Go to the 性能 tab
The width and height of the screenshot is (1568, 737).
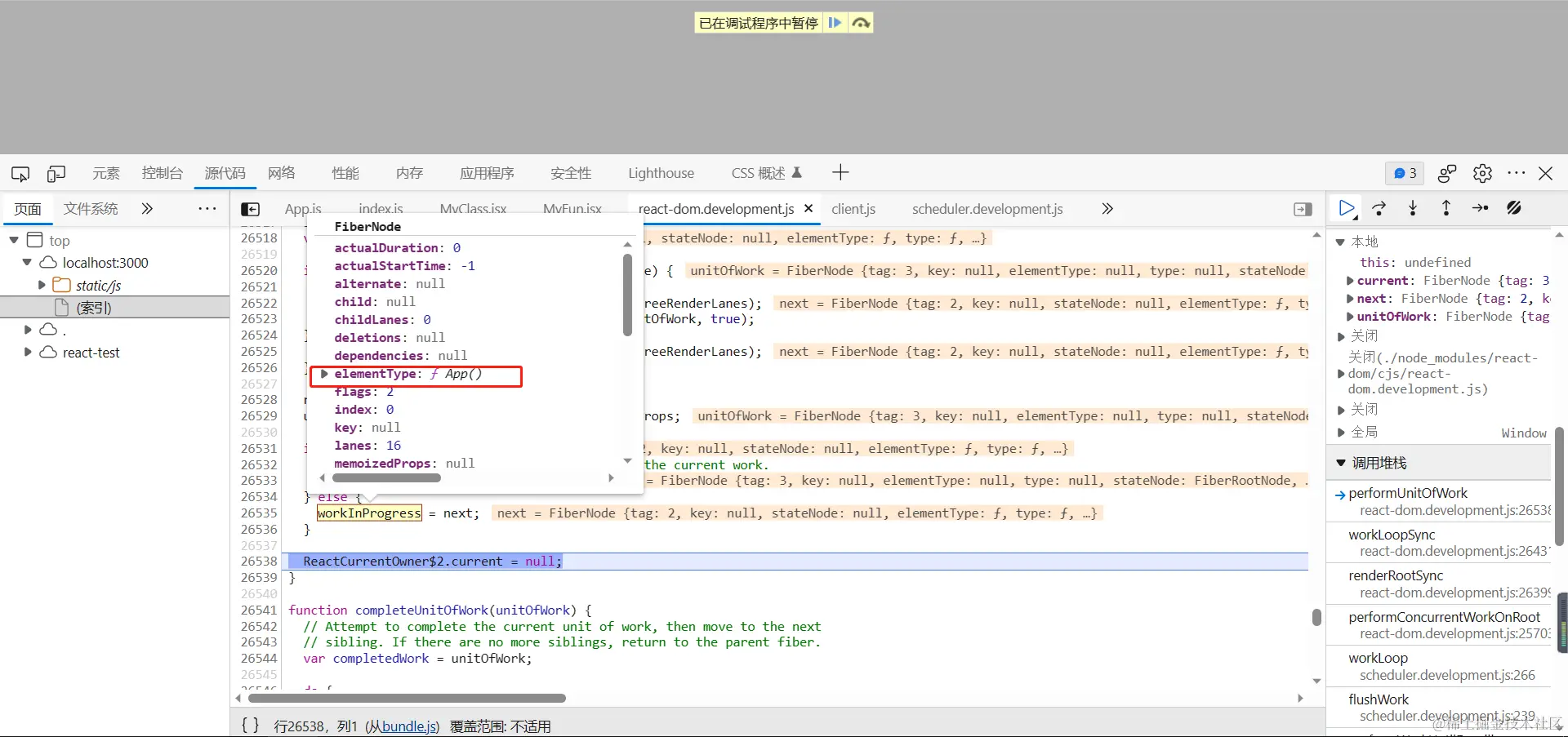(345, 173)
